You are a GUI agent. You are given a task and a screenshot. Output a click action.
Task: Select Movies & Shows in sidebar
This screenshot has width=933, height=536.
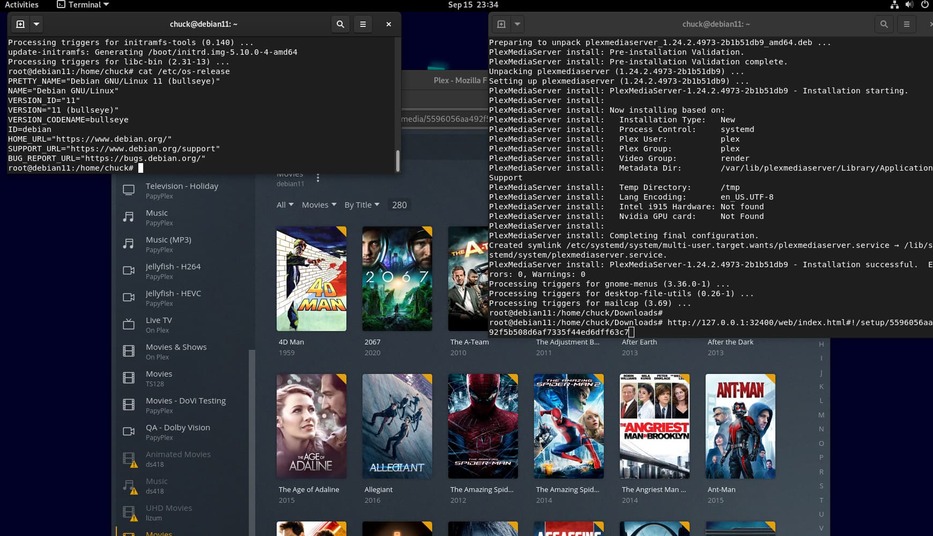(x=176, y=347)
